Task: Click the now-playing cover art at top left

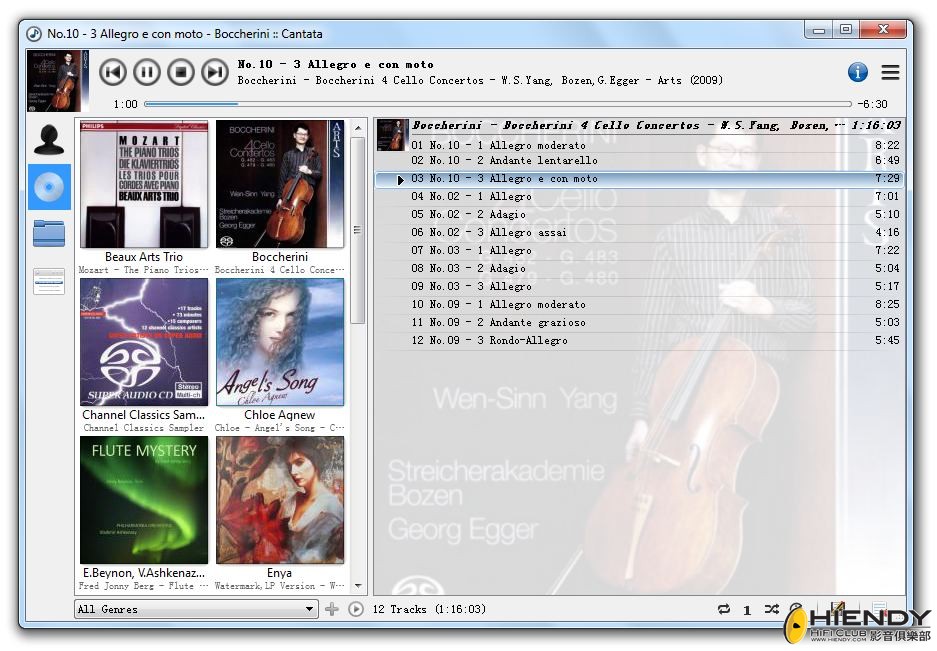Action: coord(57,81)
